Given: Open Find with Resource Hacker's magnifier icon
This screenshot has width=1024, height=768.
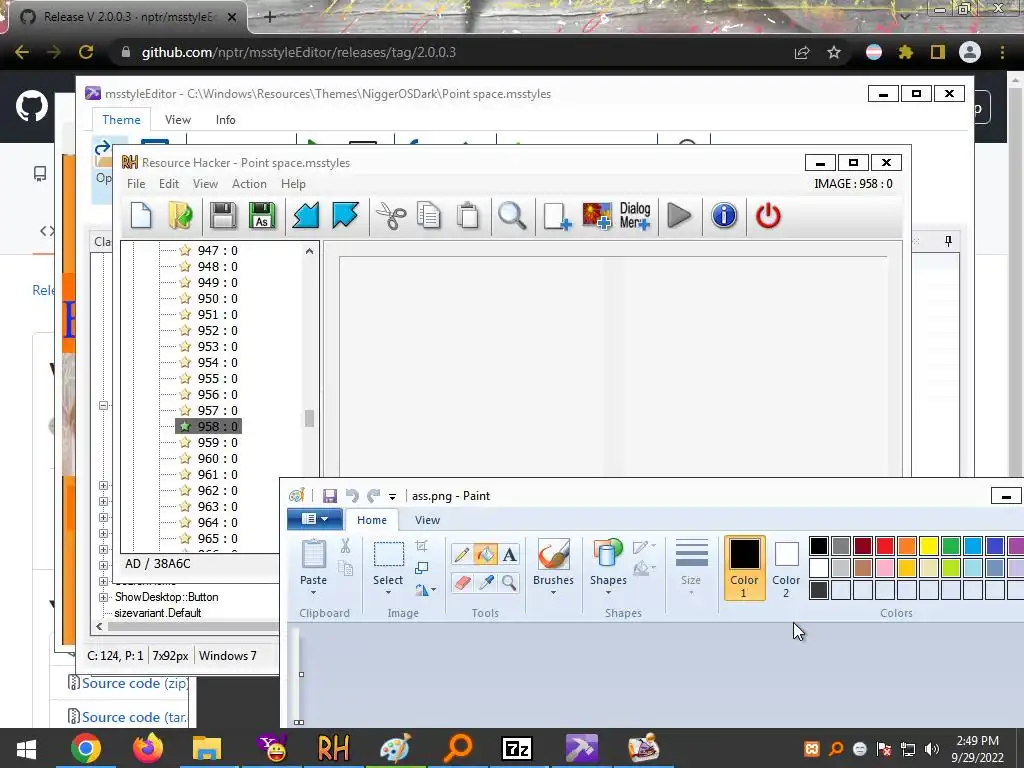Looking at the screenshot, I should tap(512, 216).
